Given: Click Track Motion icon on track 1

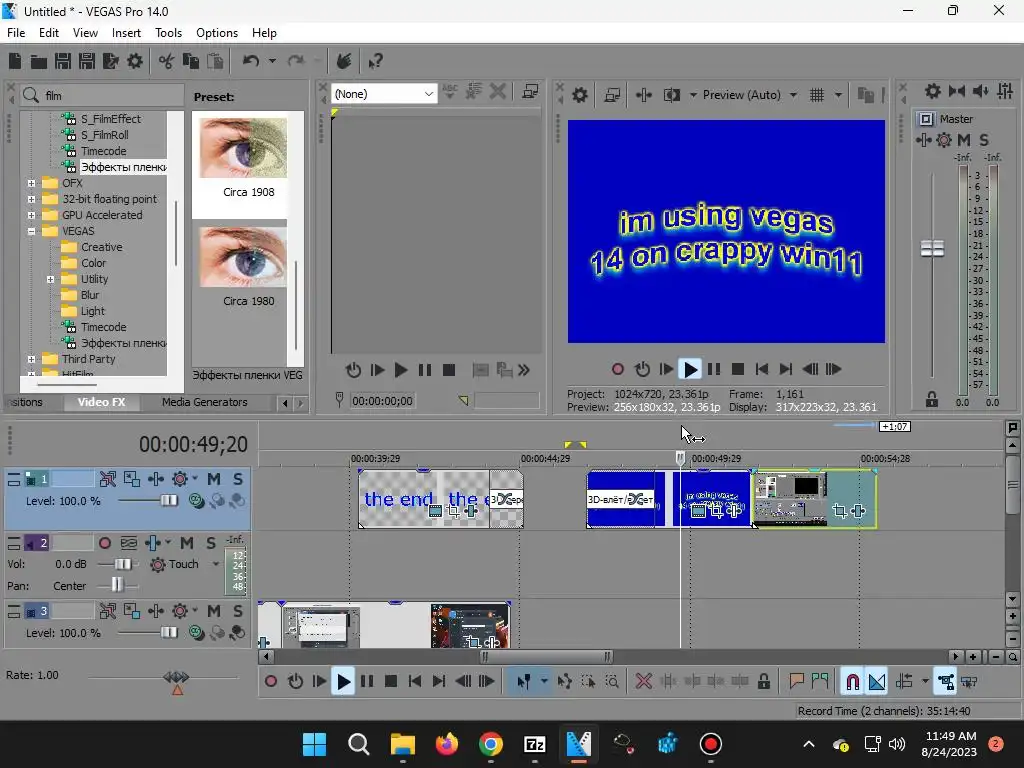Looking at the screenshot, I should click(x=131, y=479).
